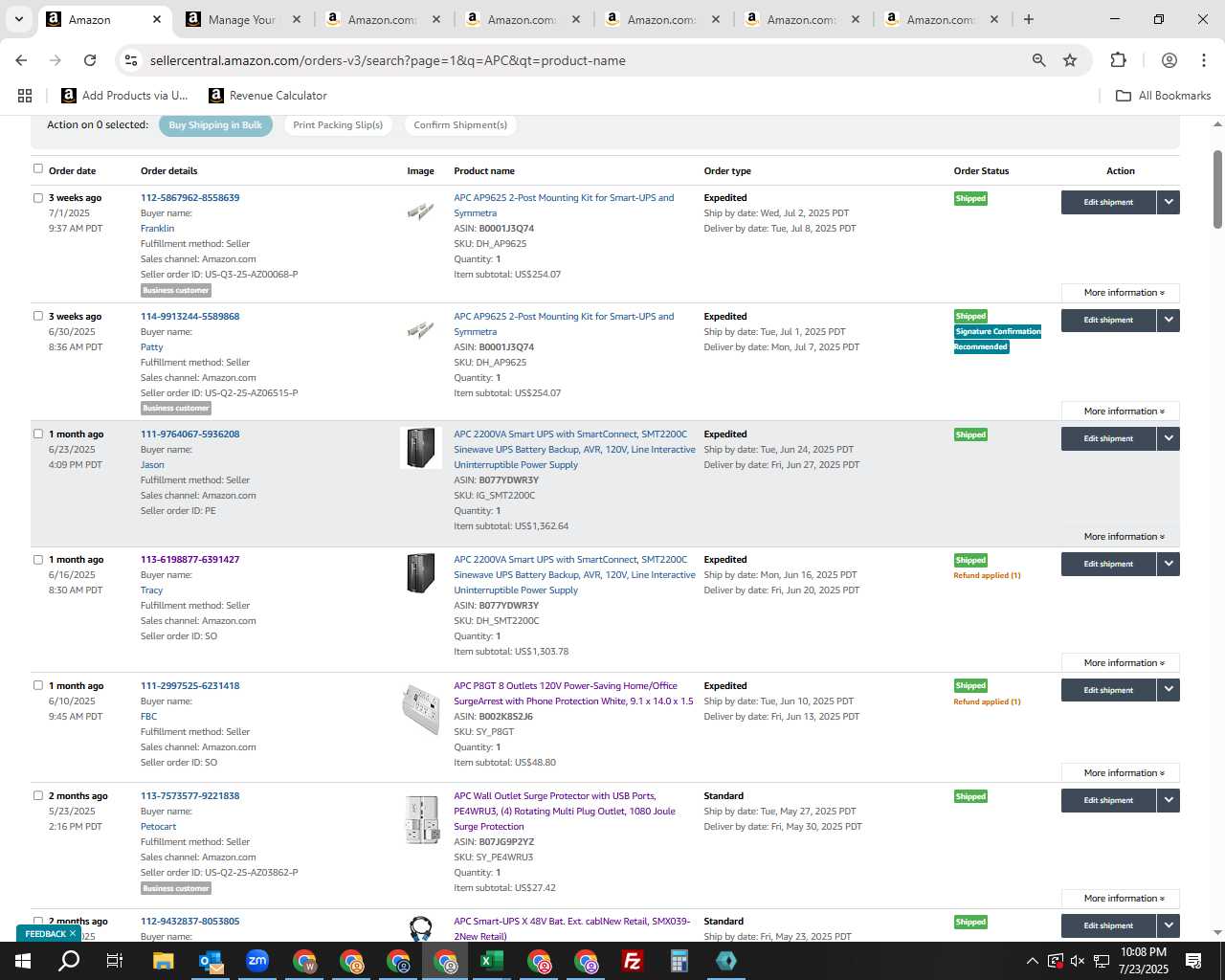Switch to the second Amazon.com browser tab
This screenshot has height=980, width=1225.
point(522,19)
